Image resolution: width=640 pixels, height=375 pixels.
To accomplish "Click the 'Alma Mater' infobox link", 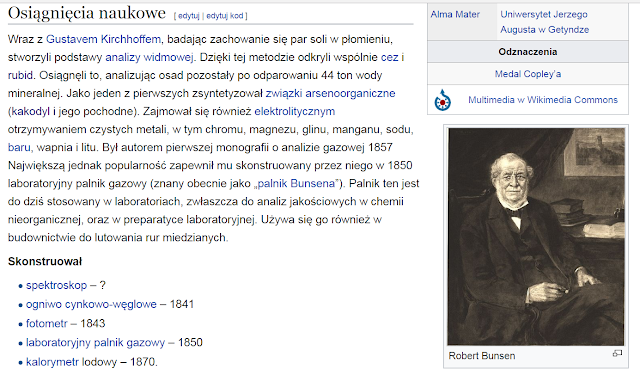I will [x=455, y=14].
